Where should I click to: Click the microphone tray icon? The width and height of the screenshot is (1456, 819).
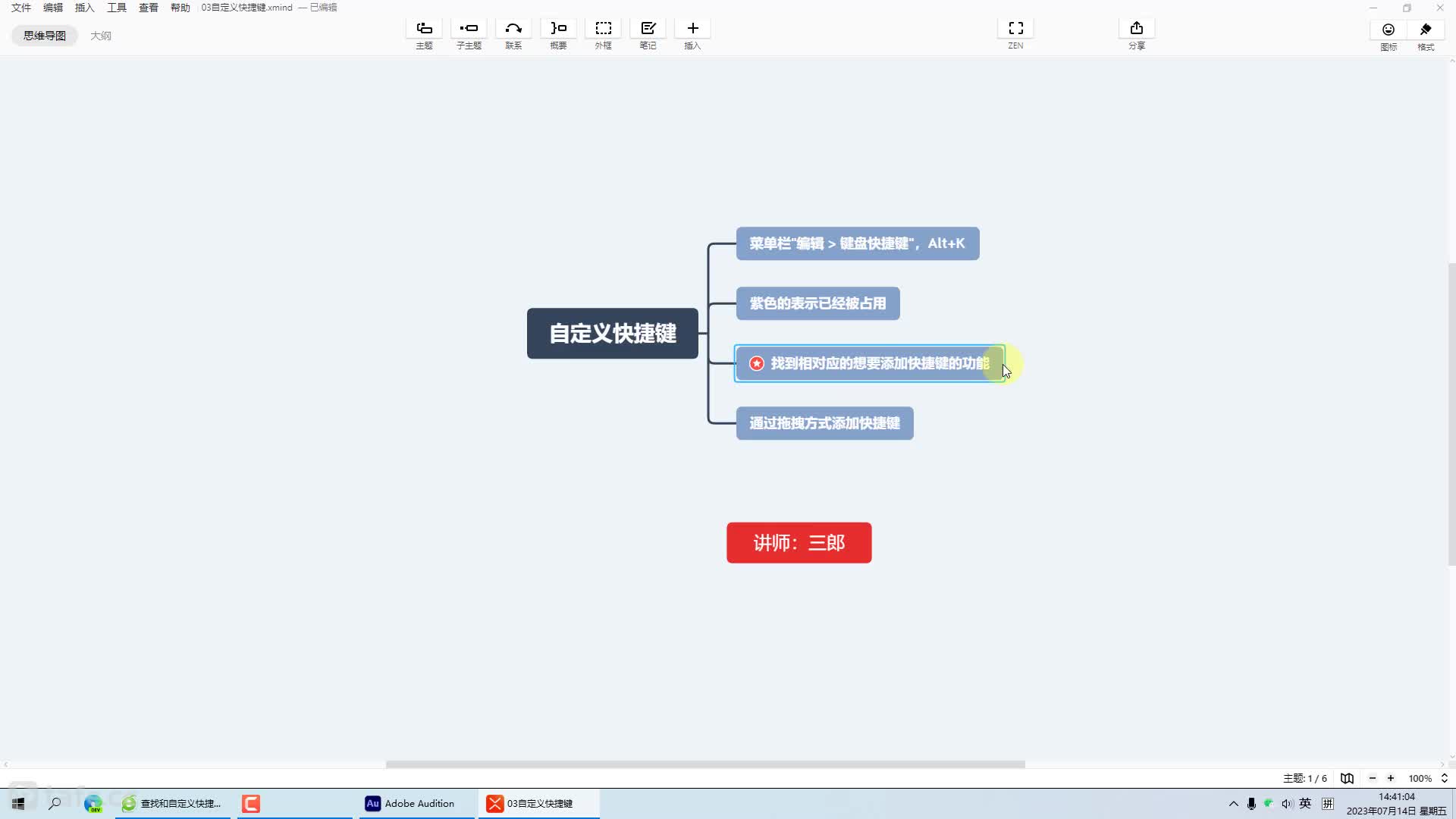click(x=1251, y=803)
